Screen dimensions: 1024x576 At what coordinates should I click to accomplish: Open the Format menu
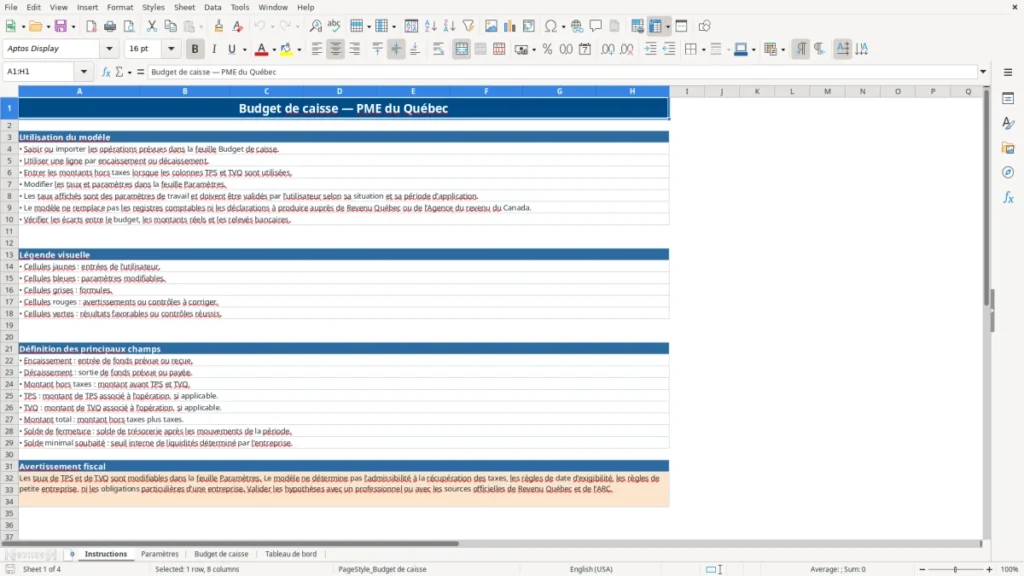coord(120,7)
